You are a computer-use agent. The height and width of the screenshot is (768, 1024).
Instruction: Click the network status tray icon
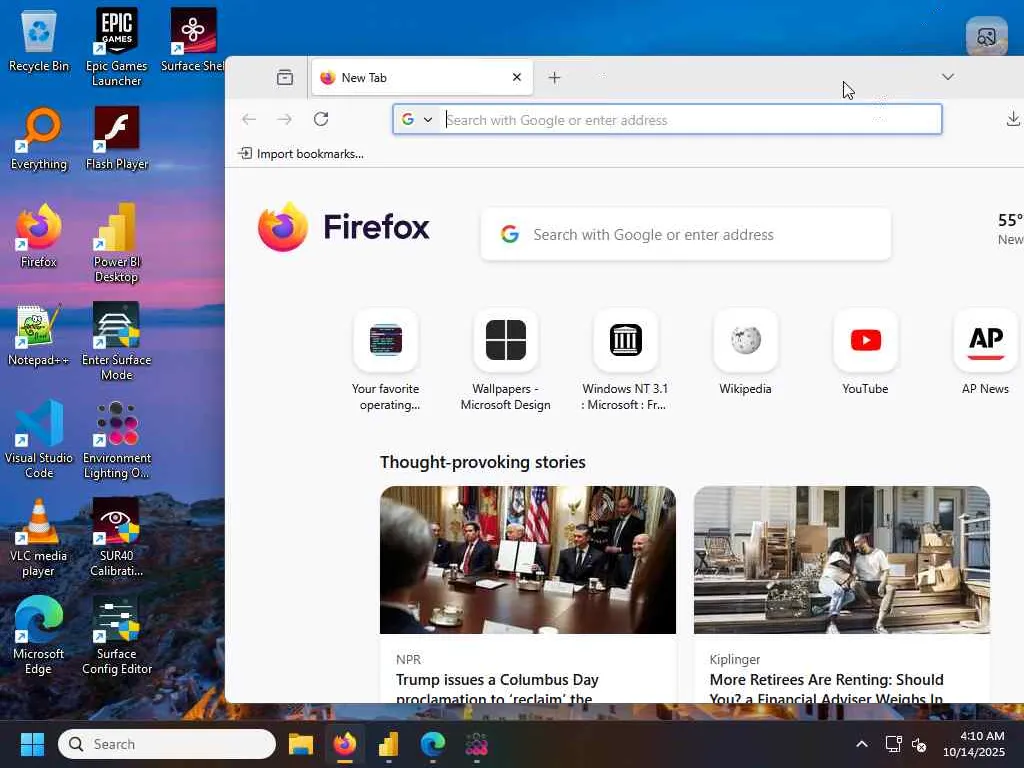click(x=893, y=744)
